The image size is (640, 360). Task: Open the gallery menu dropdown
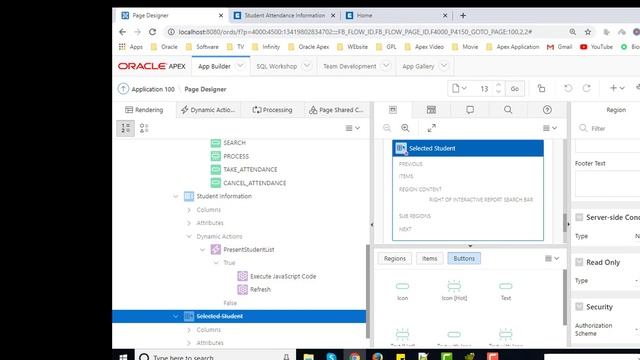pos(552,258)
